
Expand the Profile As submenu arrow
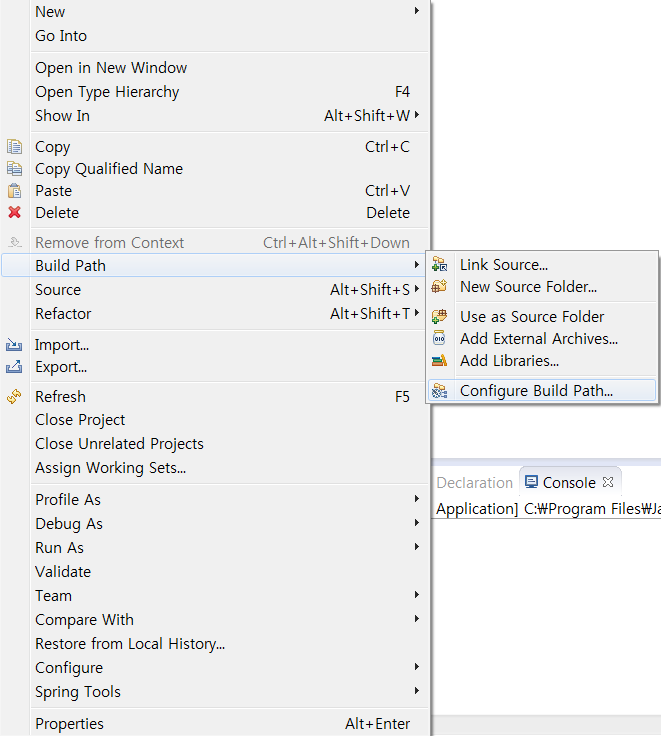416,498
